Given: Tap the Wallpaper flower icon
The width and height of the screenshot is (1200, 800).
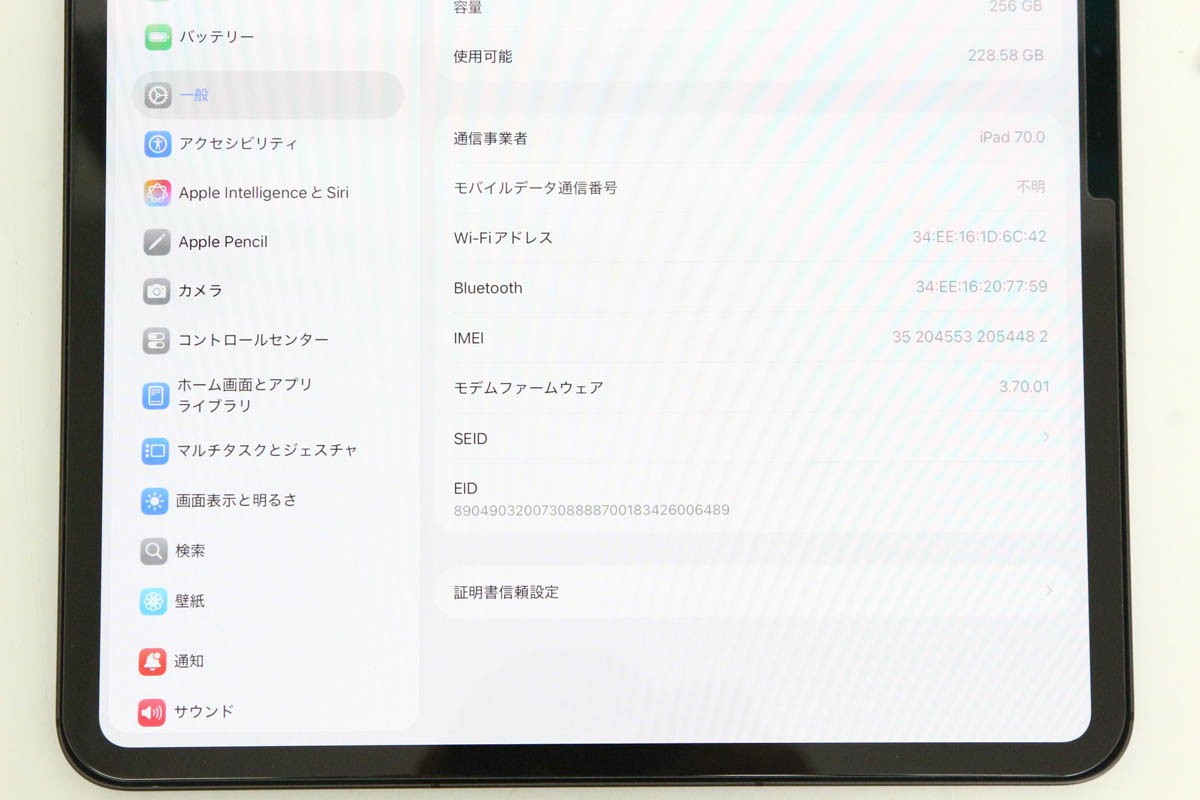Looking at the screenshot, I should [x=153, y=601].
